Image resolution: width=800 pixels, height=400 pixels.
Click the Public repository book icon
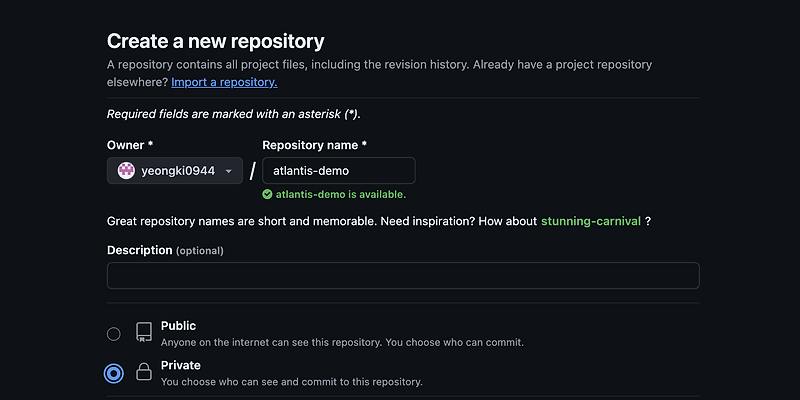(144, 333)
